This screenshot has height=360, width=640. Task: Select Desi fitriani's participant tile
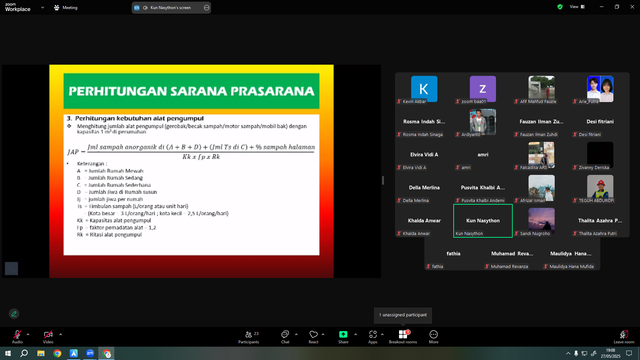tap(600, 122)
